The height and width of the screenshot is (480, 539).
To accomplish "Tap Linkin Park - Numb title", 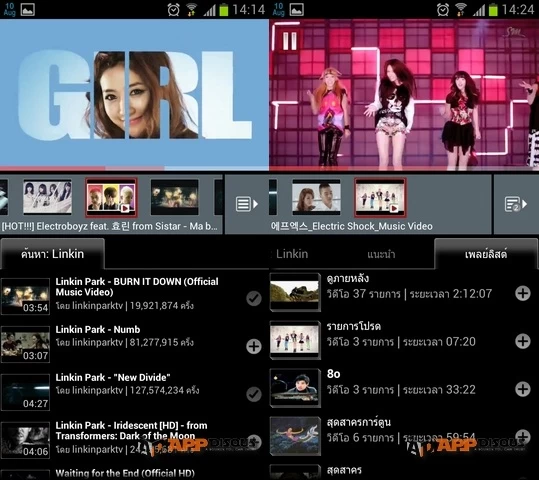I will pos(98,329).
